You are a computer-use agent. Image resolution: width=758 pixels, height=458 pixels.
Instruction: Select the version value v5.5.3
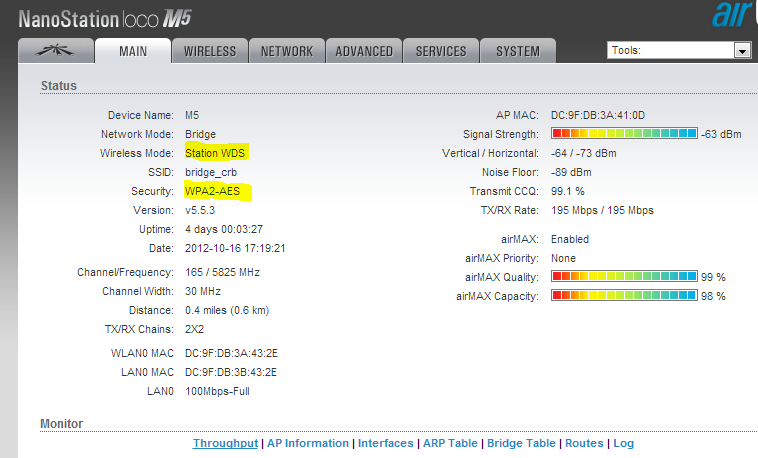(200, 210)
